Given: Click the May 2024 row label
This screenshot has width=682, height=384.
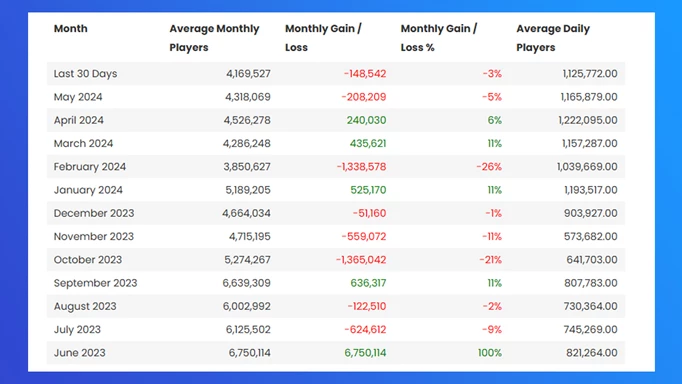Looking at the screenshot, I should pos(78,97).
